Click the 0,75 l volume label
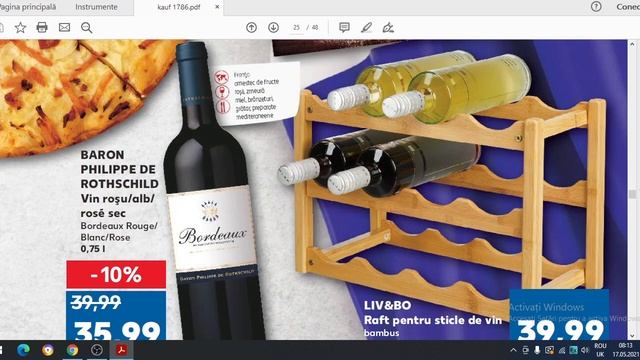The height and width of the screenshot is (360, 640). [x=93, y=249]
